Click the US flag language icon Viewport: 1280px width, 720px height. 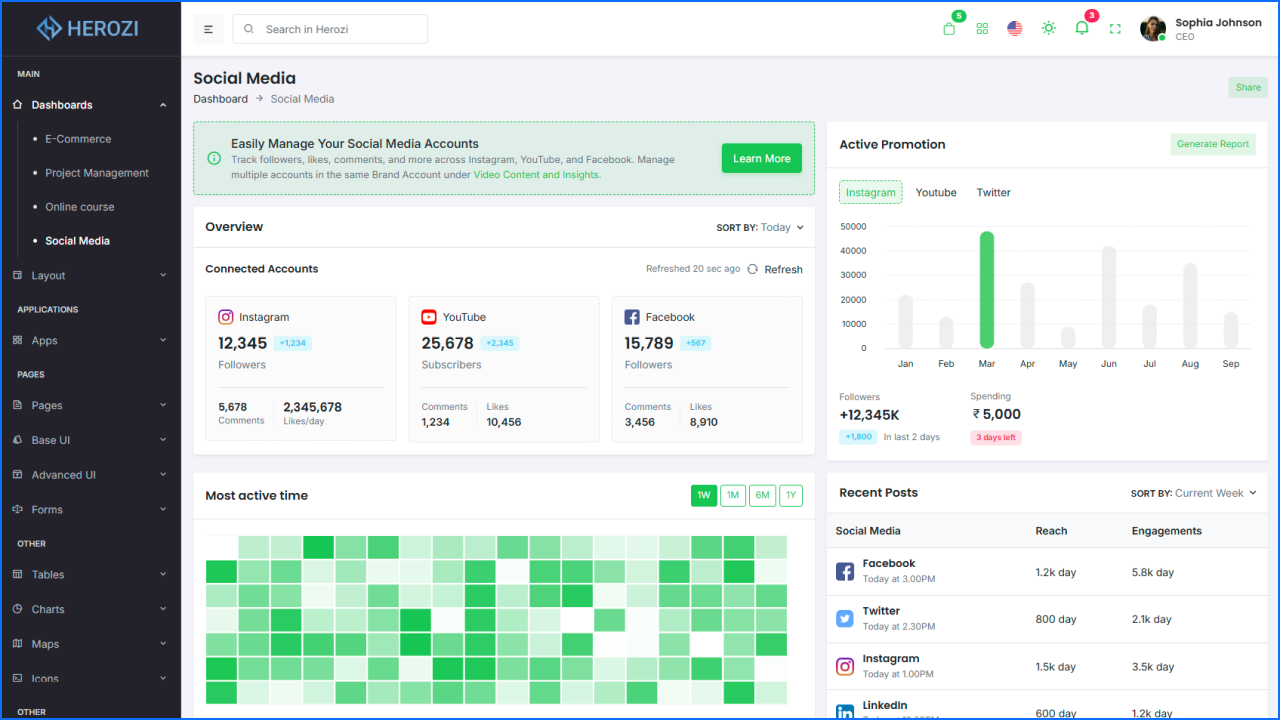tap(1015, 29)
